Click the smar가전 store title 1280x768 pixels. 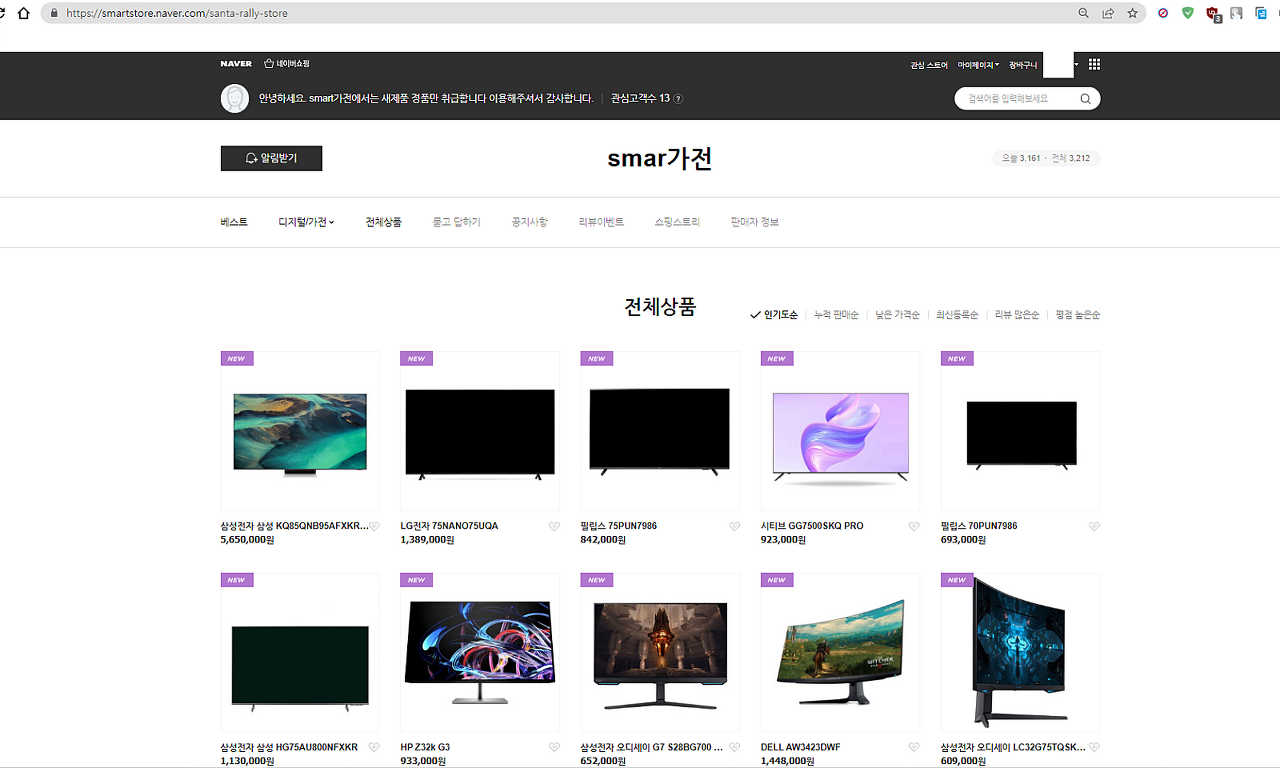660,158
